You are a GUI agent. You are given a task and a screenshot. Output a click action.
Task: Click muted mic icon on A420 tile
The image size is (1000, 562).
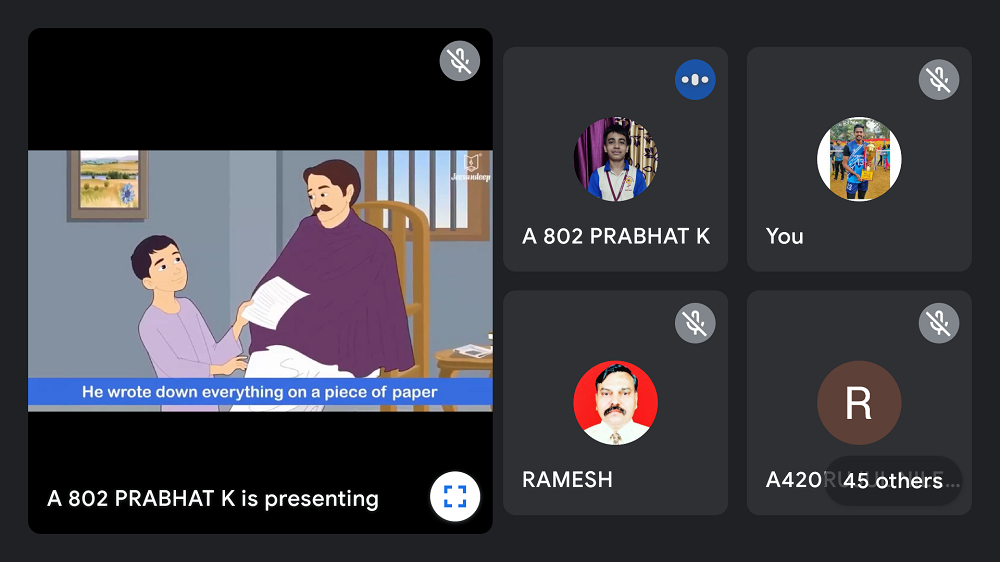tap(939, 323)
